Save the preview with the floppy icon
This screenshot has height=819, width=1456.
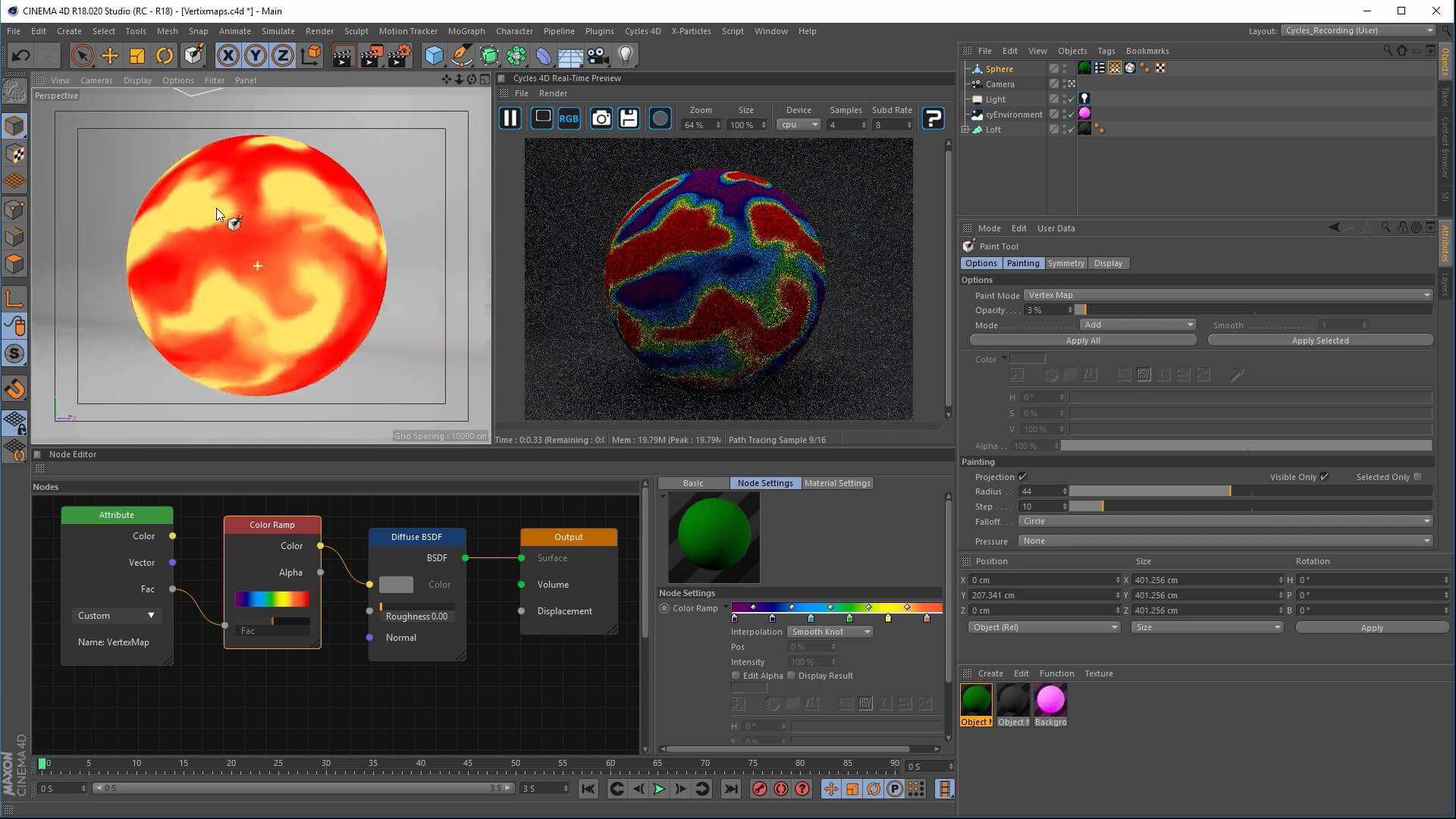point(629,118)
